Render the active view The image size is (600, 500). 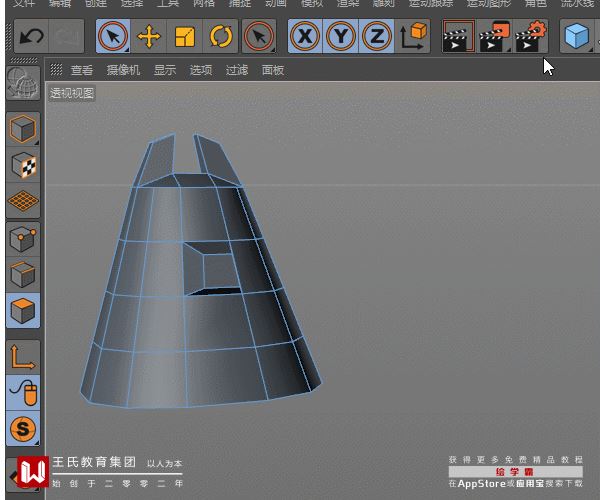(458, 36)
